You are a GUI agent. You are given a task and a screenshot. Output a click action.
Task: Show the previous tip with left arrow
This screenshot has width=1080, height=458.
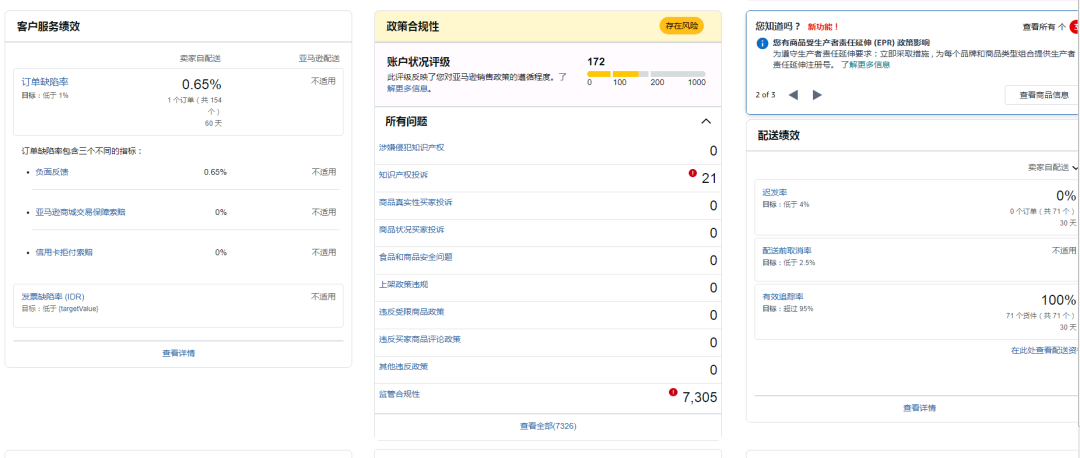tap(793, 95)
